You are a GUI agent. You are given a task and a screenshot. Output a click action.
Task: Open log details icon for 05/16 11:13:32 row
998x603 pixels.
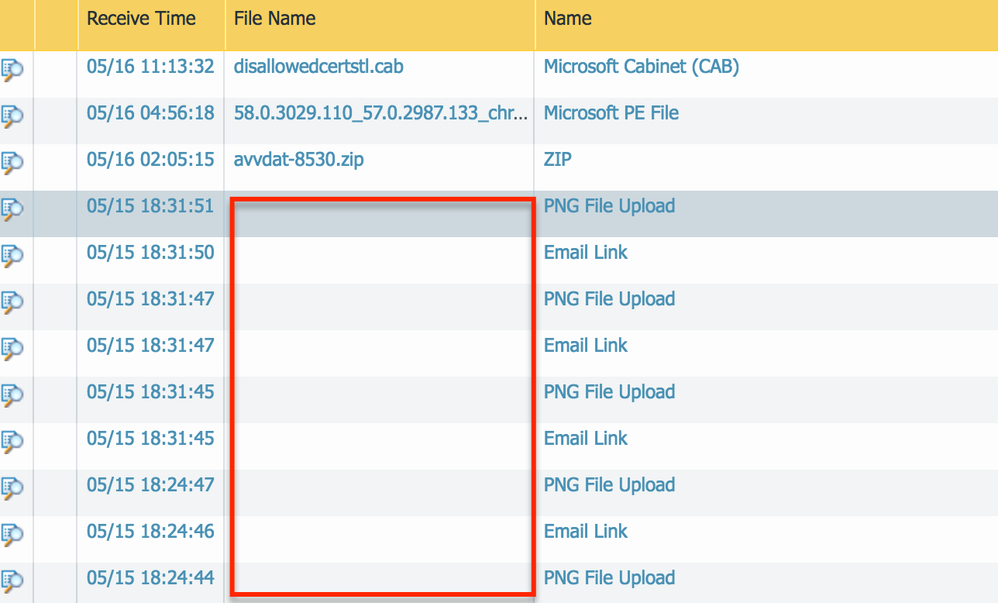coord(12,70)
